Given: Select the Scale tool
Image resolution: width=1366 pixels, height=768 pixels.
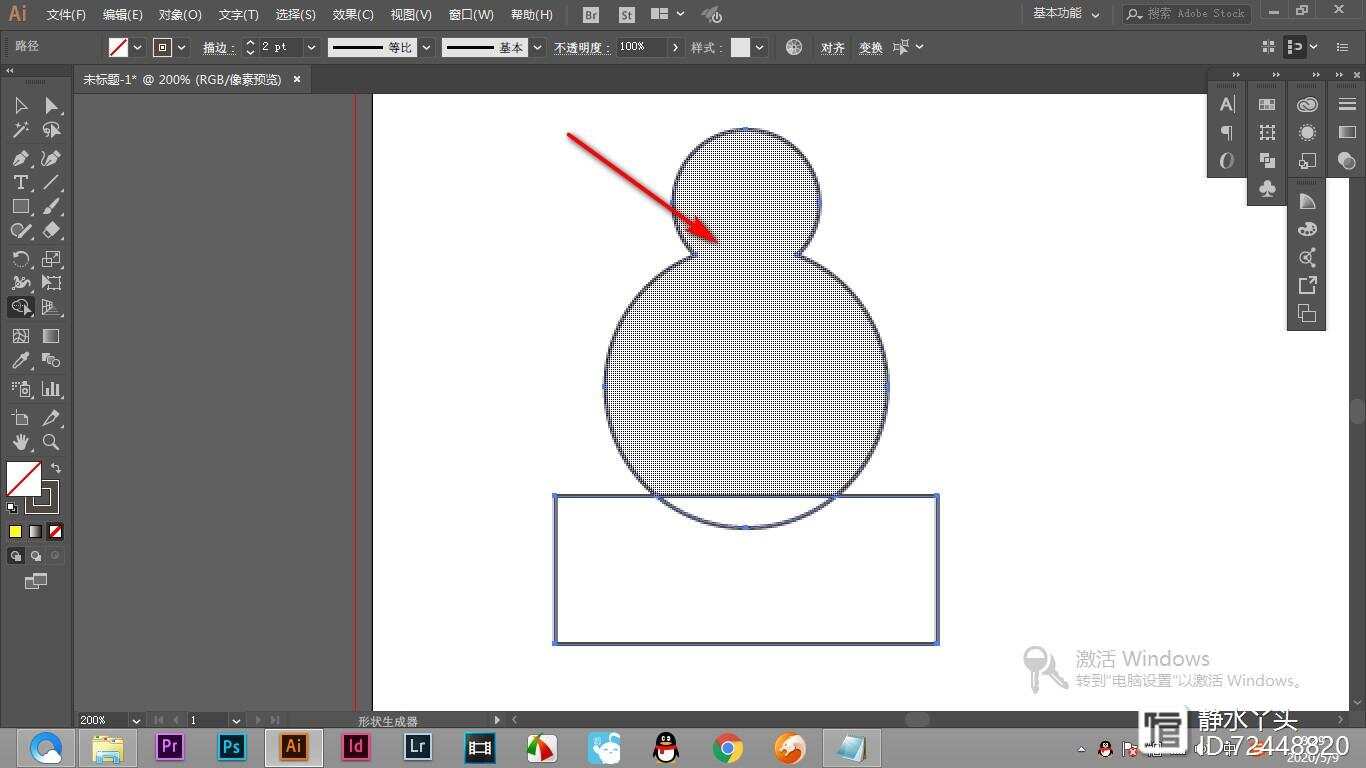Looking at the screenshot, I should click(x=51, y=259).
